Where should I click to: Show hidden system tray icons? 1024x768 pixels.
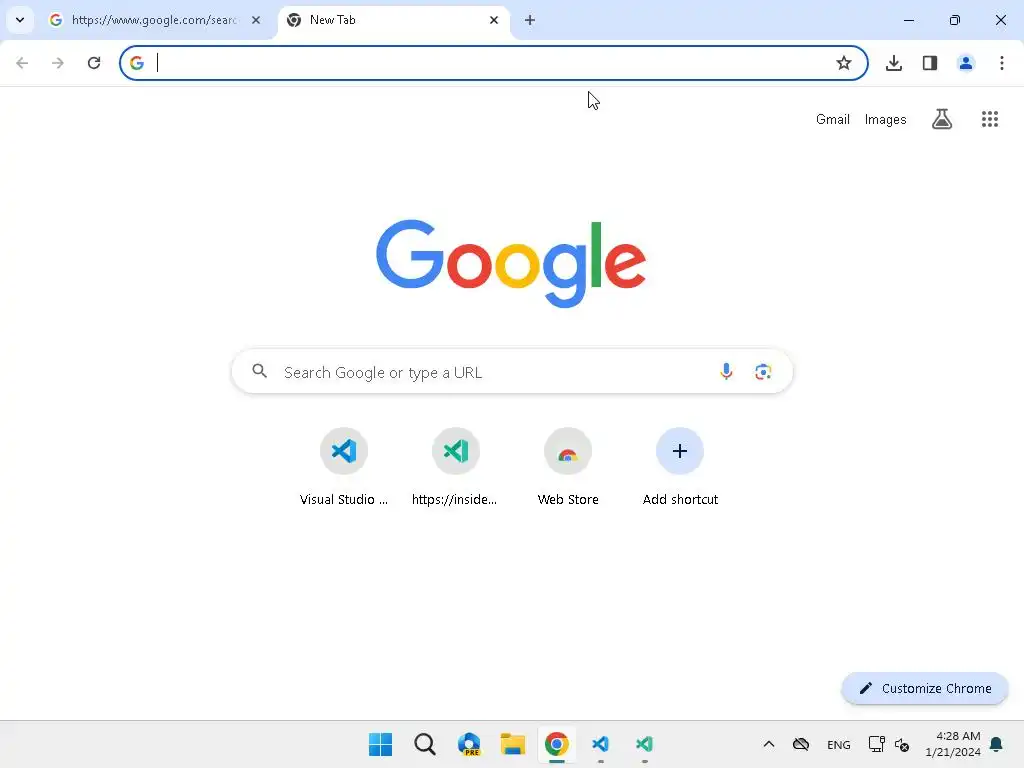tap(769, 744)
